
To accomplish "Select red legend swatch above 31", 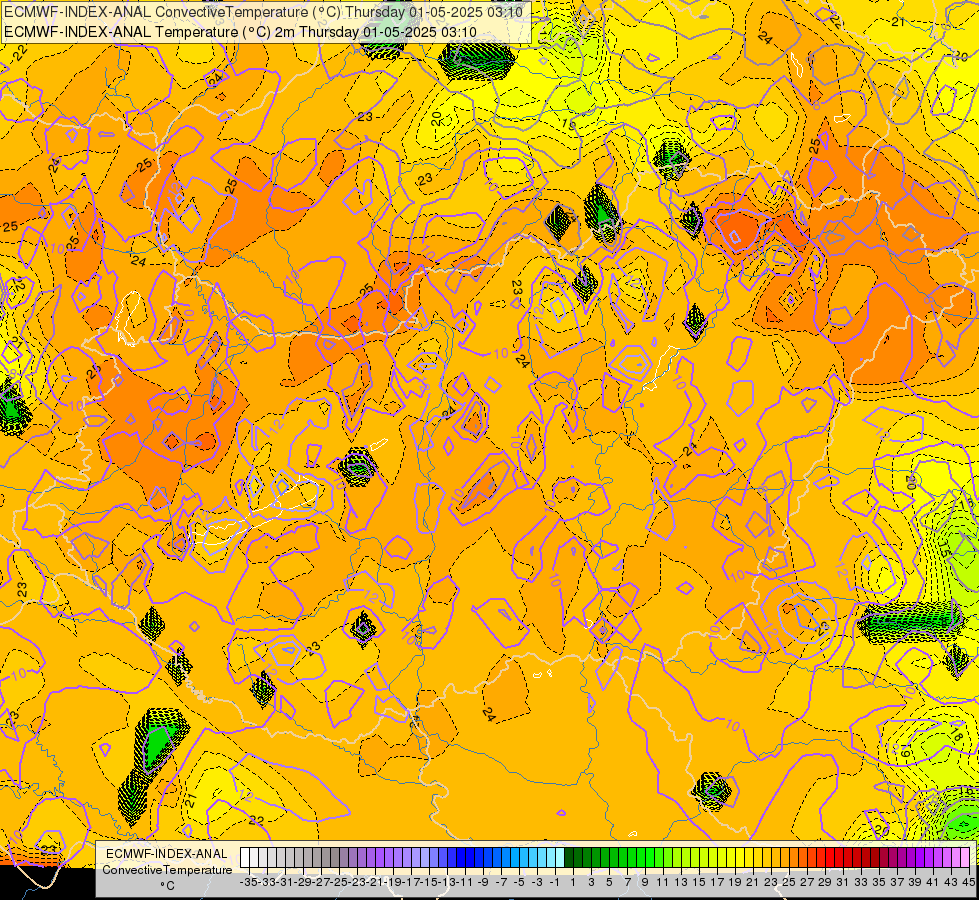I will pos(839,857).
